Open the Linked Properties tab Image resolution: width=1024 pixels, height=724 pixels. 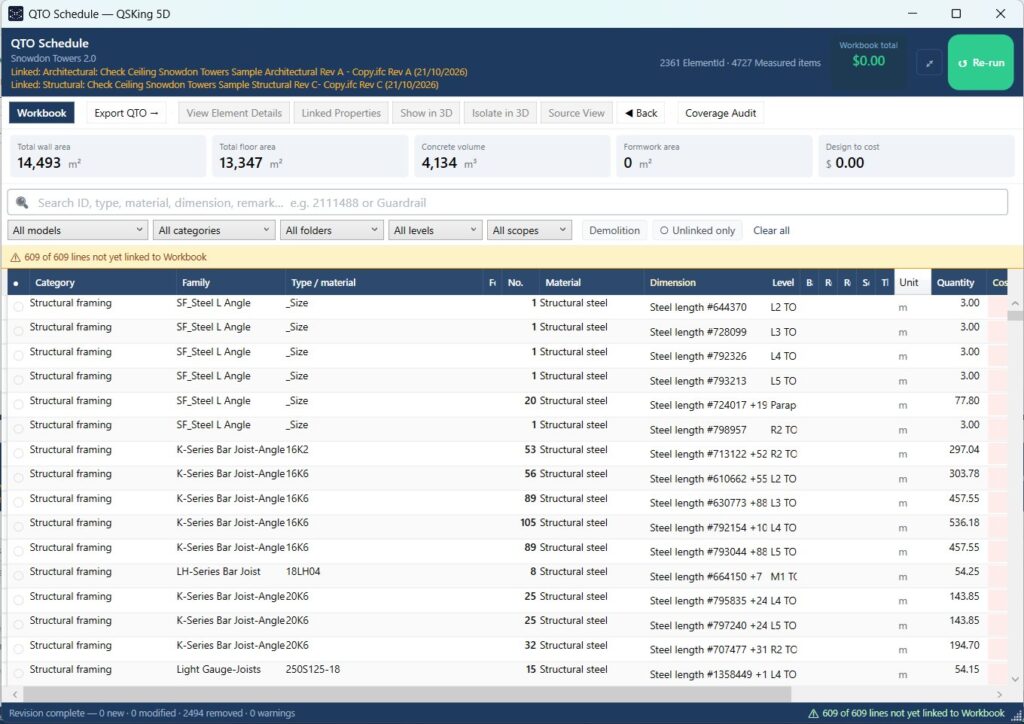(x=341, y=113)
